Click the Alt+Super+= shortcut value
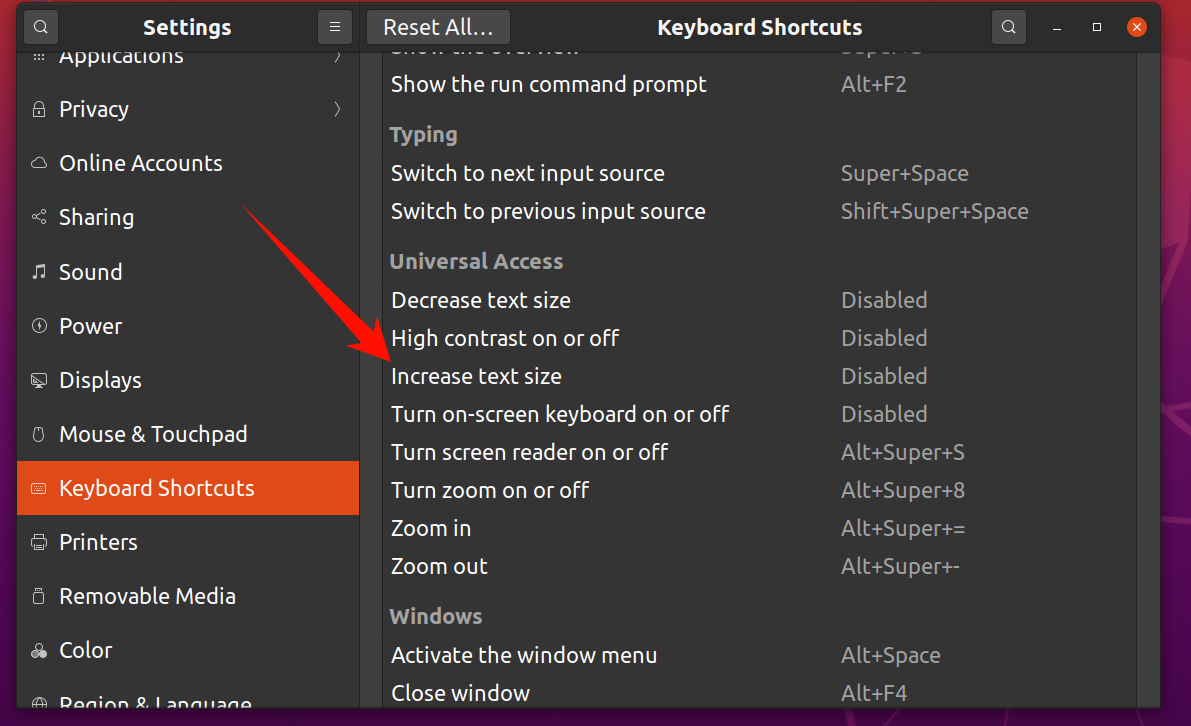This screenshot has height=726, width=1191. (x=902, y=529)
